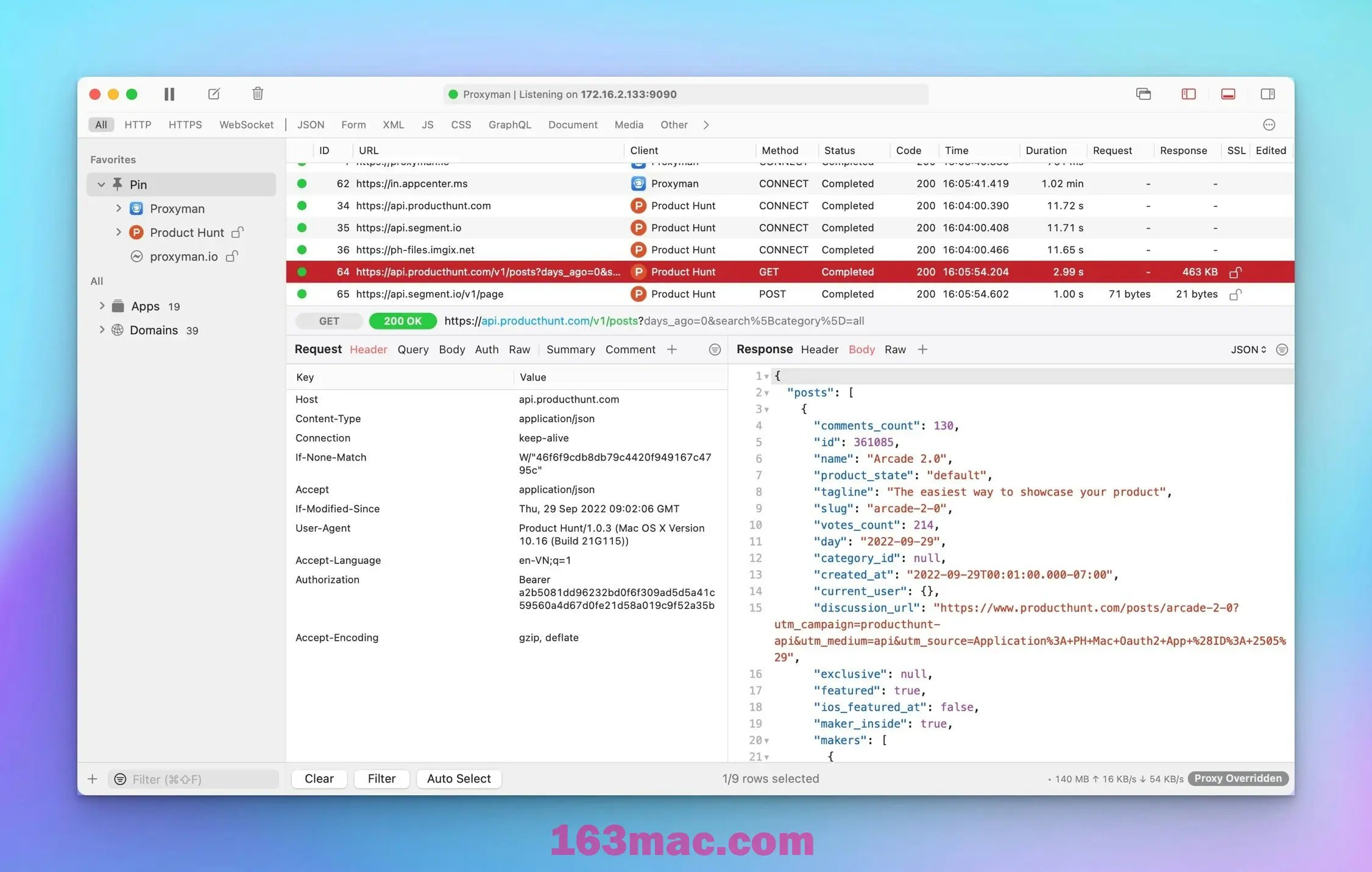Toggle the HTTPS filter tab

[183, 124]
